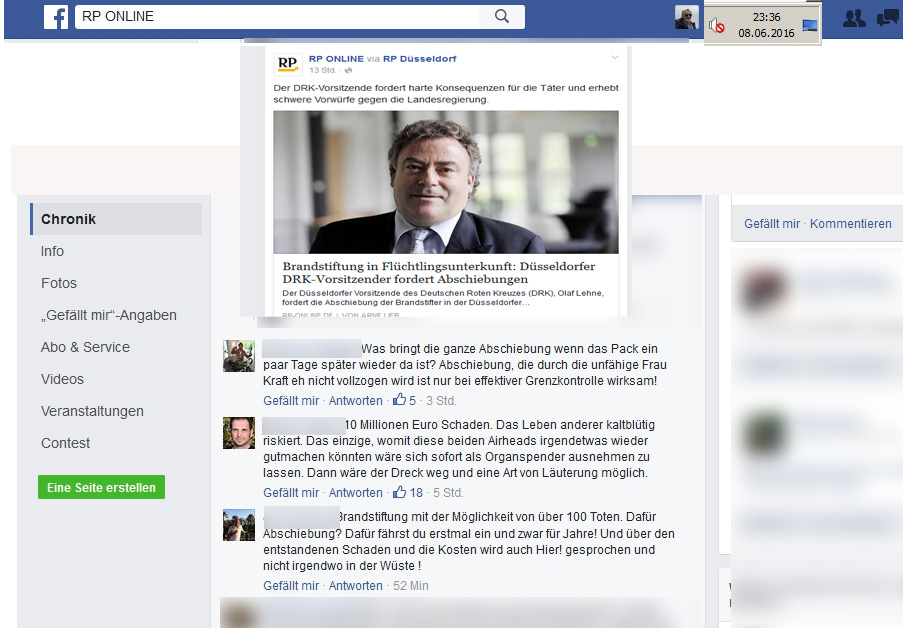This screenshot has height=628, width=903.
Task: Click the Eine Seite erstellen button
Action: tap(101, 487)
